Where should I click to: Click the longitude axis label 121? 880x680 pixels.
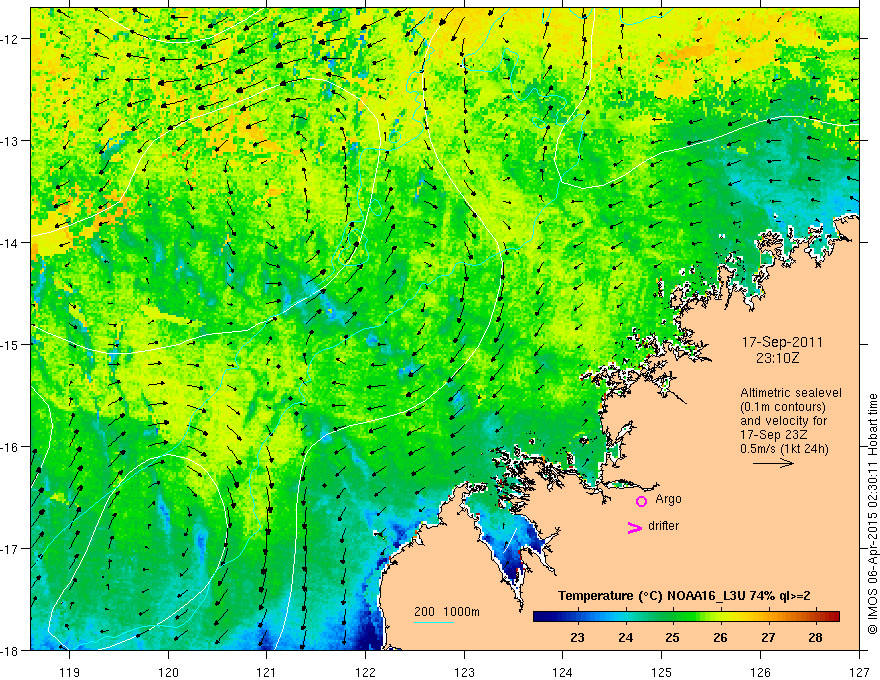[x=267, y=672]
